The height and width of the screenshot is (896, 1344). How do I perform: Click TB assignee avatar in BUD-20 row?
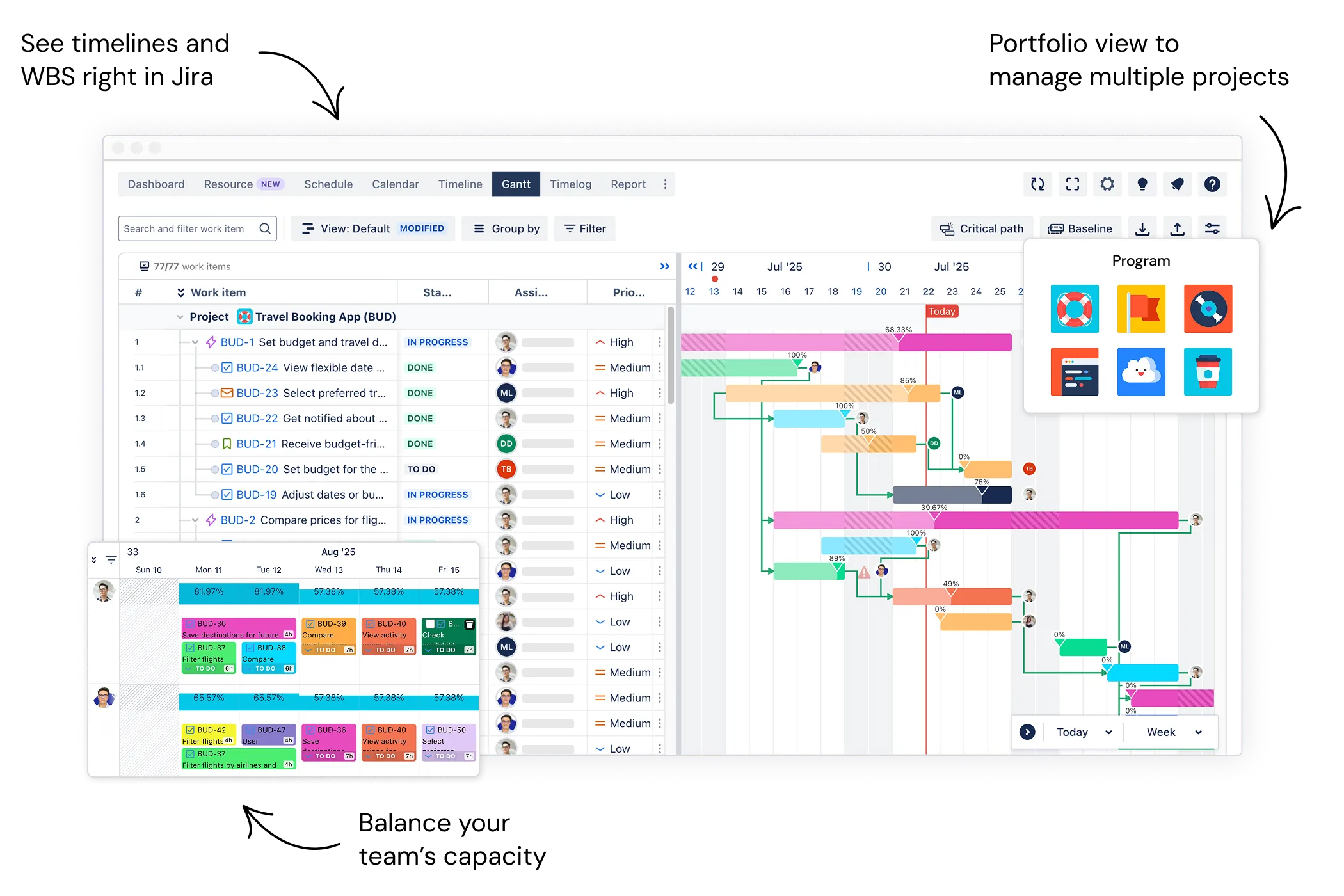click(506, 469)
